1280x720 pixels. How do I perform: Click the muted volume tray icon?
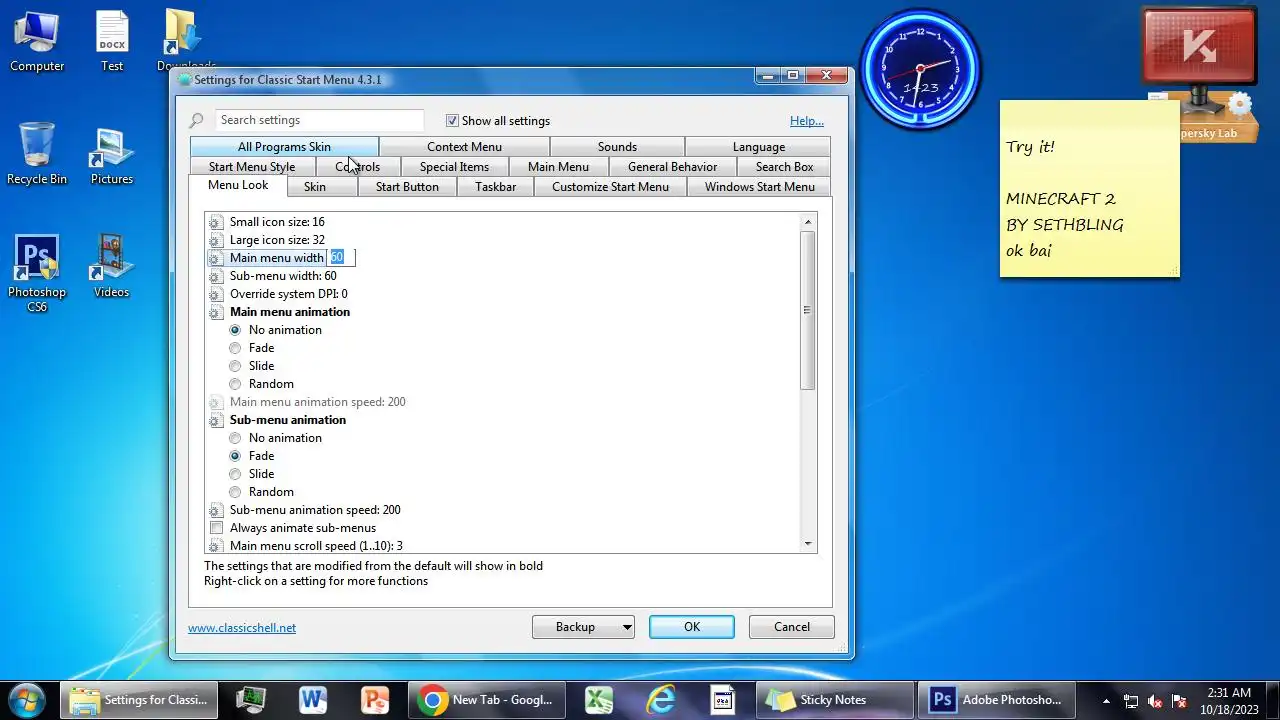click(1155, 701)
